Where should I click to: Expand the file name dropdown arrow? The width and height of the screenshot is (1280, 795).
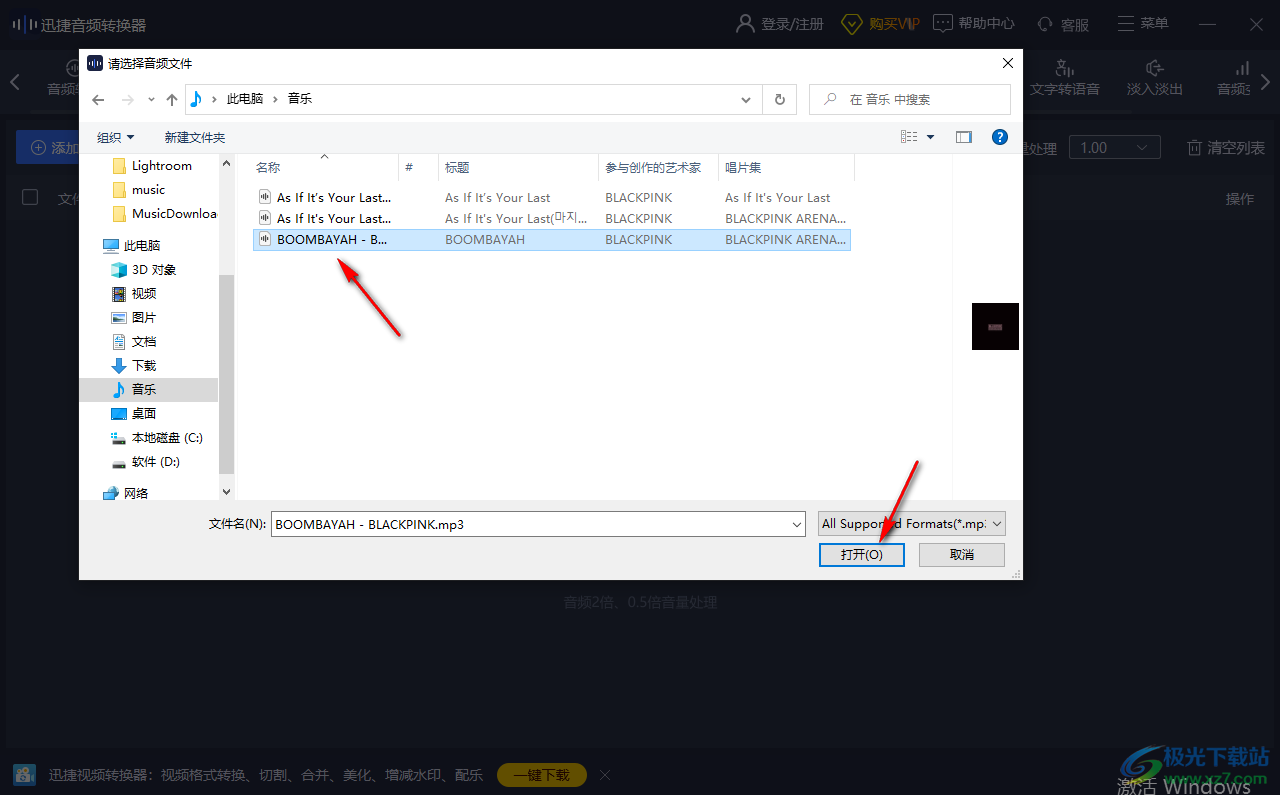797,524
